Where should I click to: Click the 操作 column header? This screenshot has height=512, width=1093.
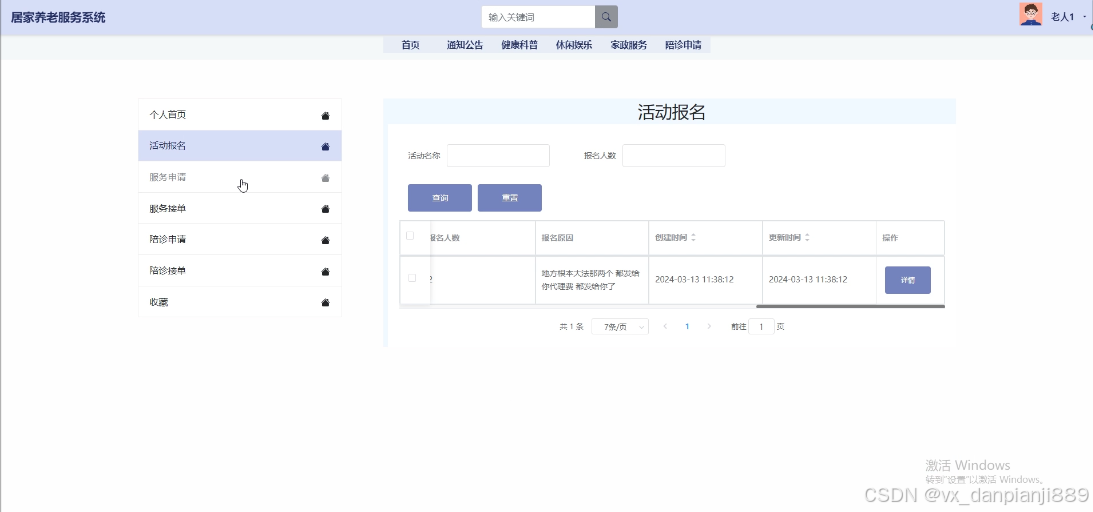890,238
